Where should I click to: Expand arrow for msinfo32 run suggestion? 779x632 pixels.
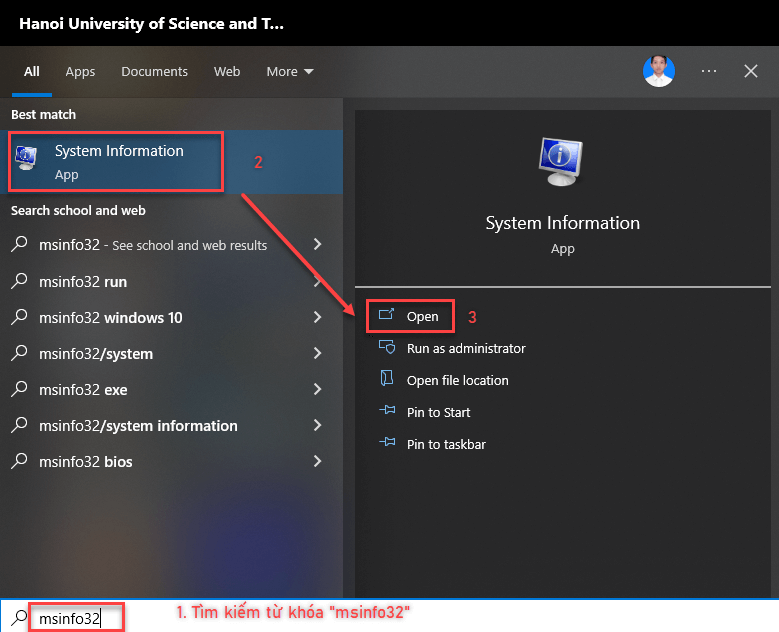(317, 281)
